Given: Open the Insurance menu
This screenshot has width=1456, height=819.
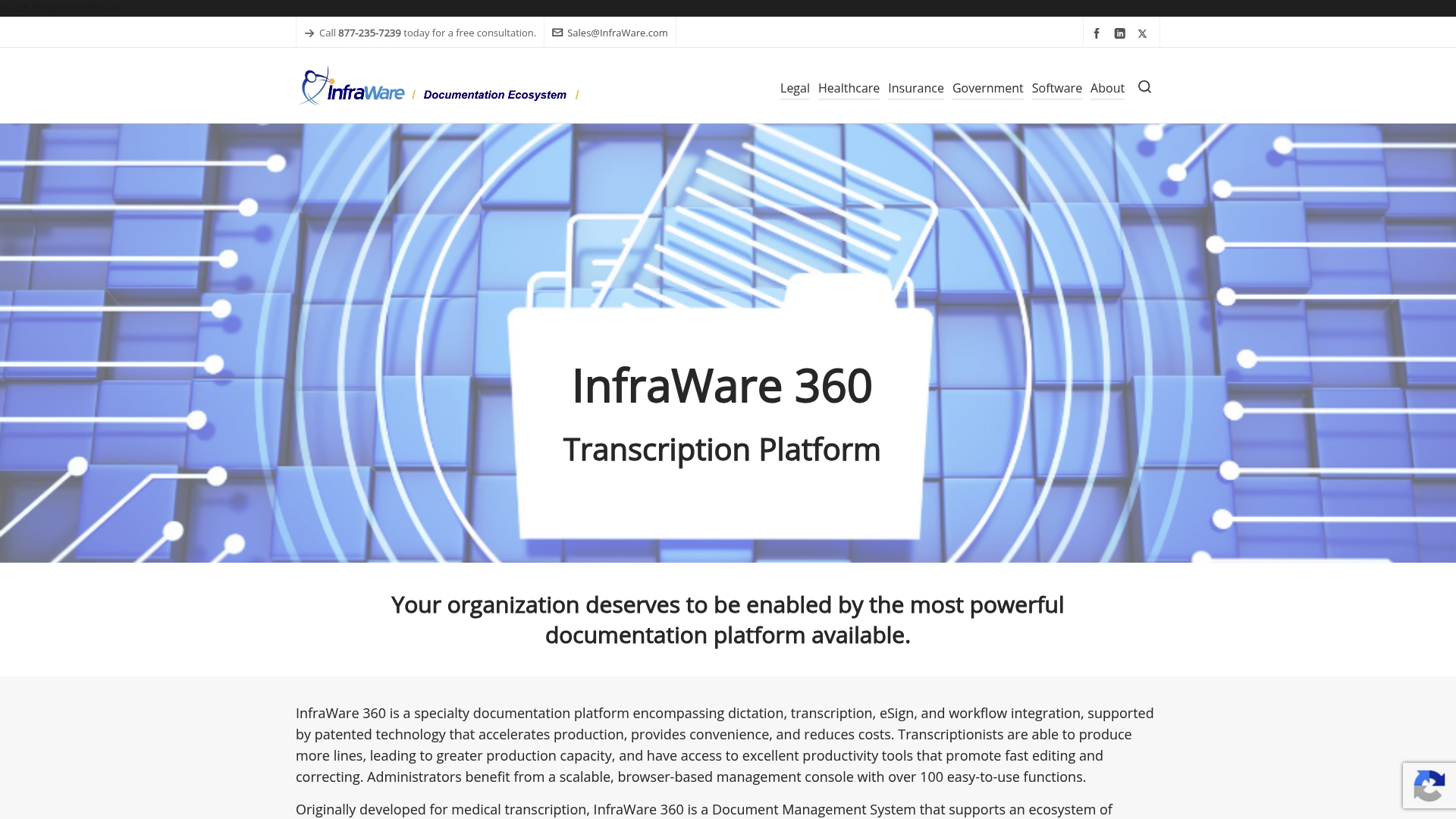Looking at the screenshot, I should click(x=916, y=88).
